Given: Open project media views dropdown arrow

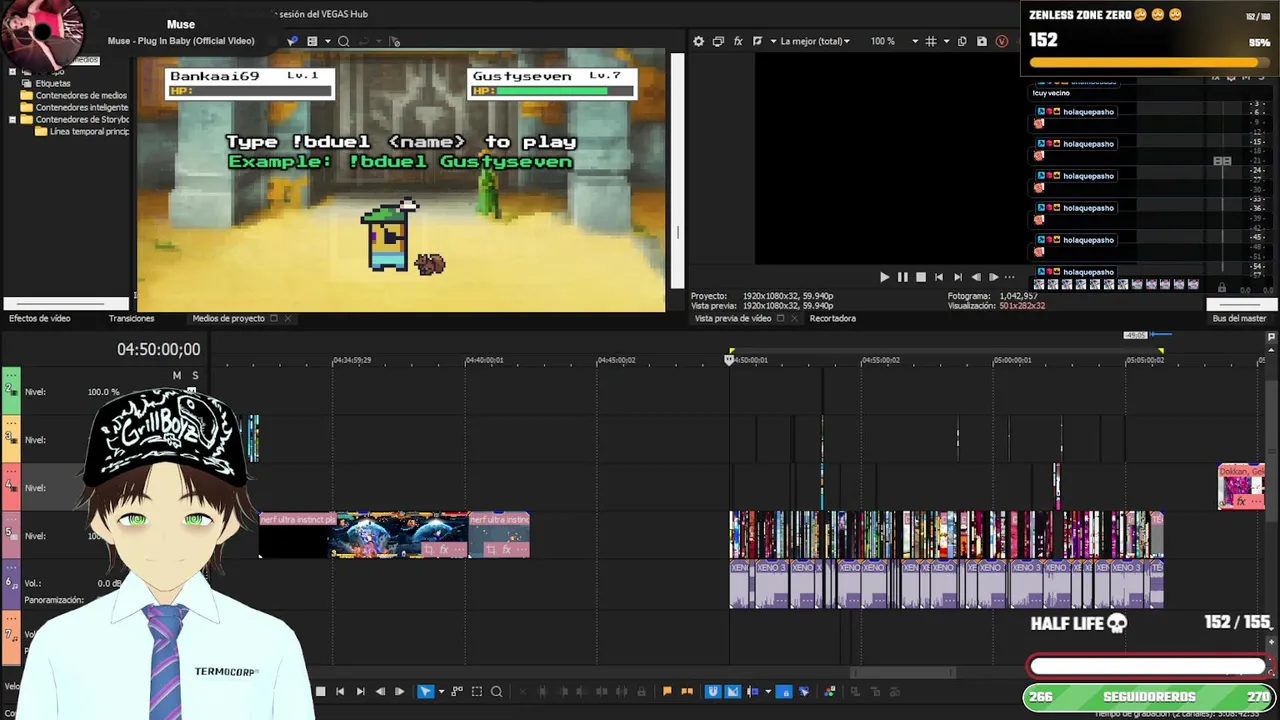Looking at the screenshot, I should (327, 41).
